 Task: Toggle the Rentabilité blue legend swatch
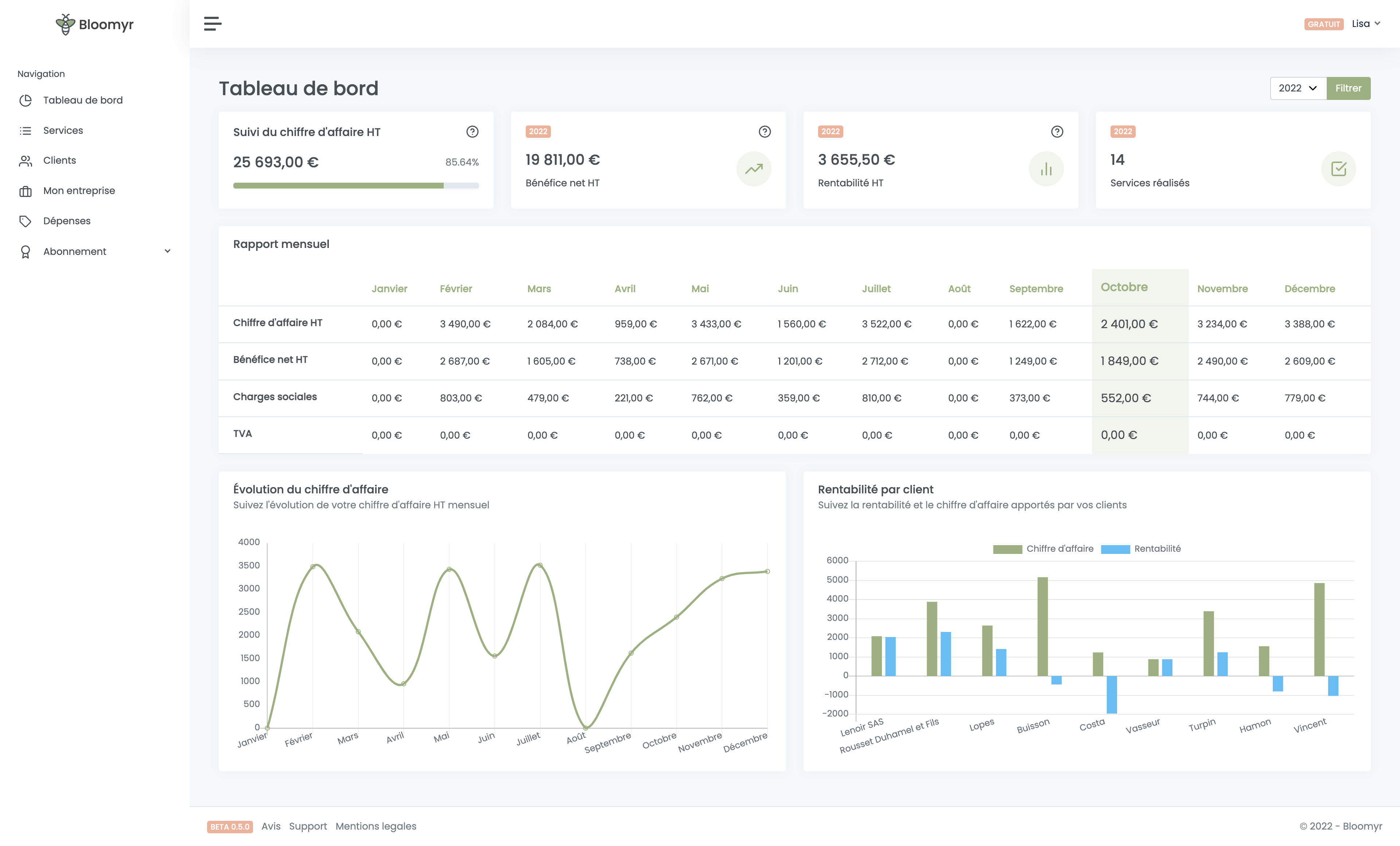tap(1115, 549)
